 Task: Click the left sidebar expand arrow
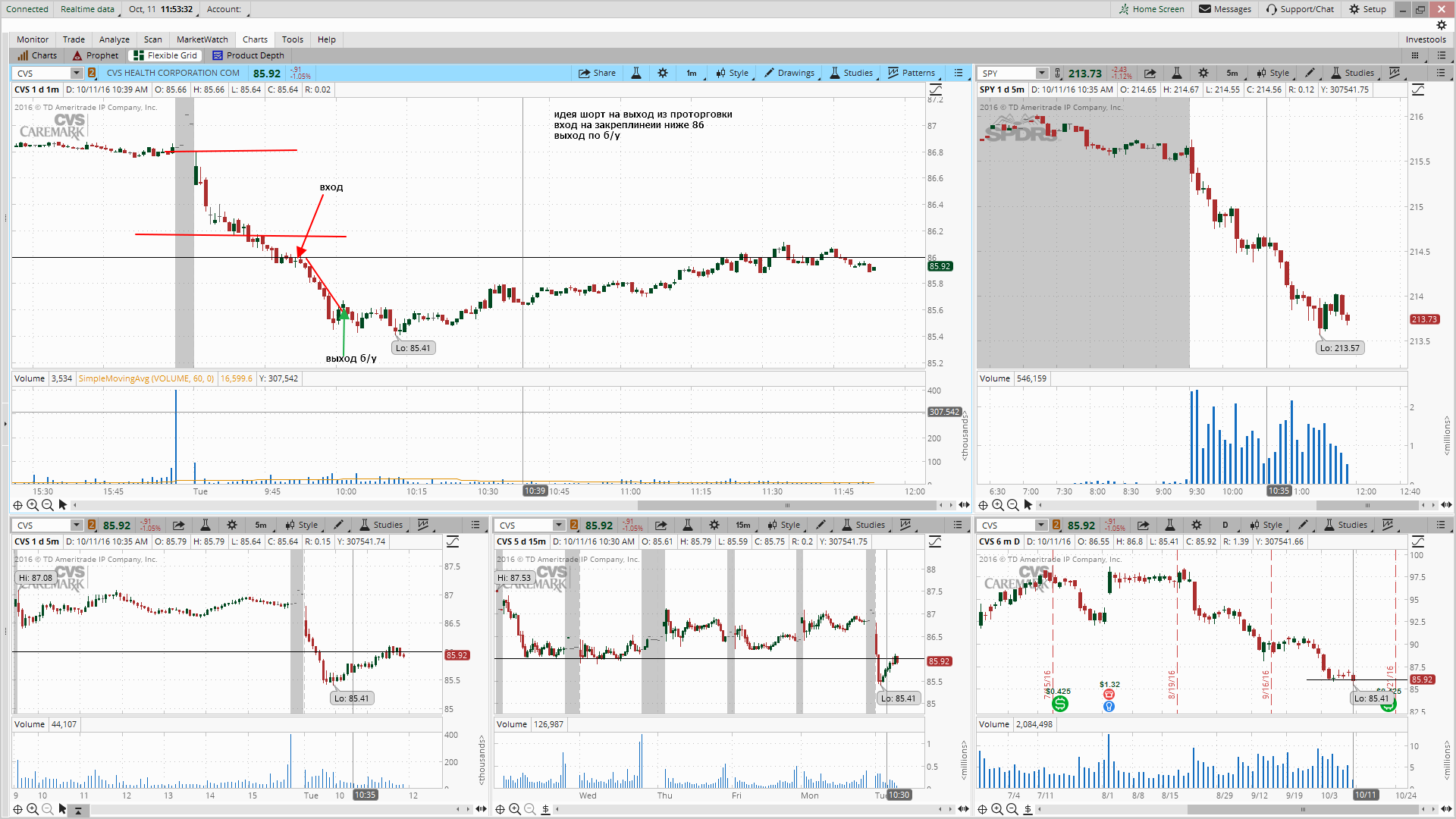[x=5, y=423]
